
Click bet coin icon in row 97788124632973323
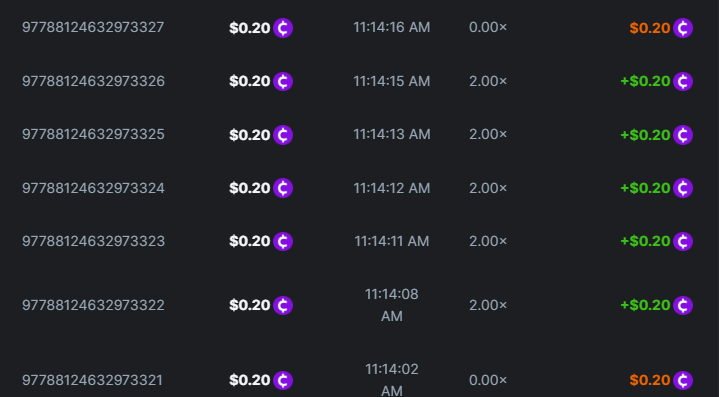[283, 242]
